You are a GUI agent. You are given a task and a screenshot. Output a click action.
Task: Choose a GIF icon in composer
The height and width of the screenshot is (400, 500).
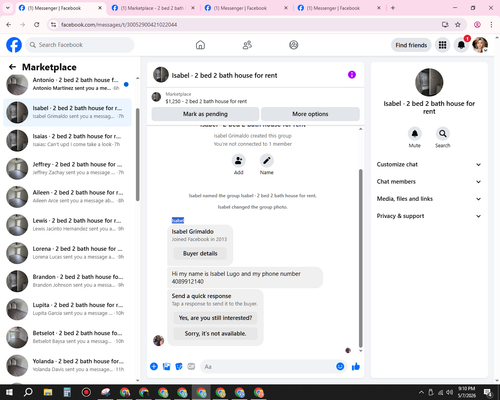191,367
